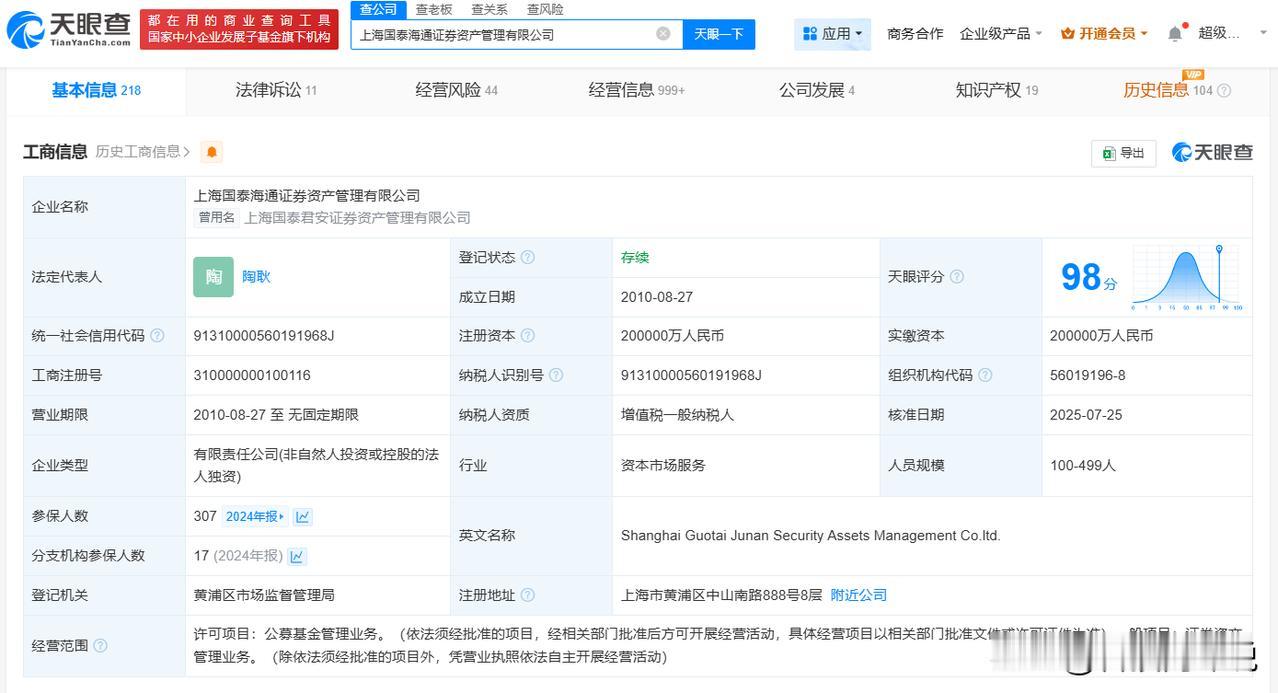
Task: Click the orange alert bell beside 历史工商信息
Action: (x=211, y=152)
